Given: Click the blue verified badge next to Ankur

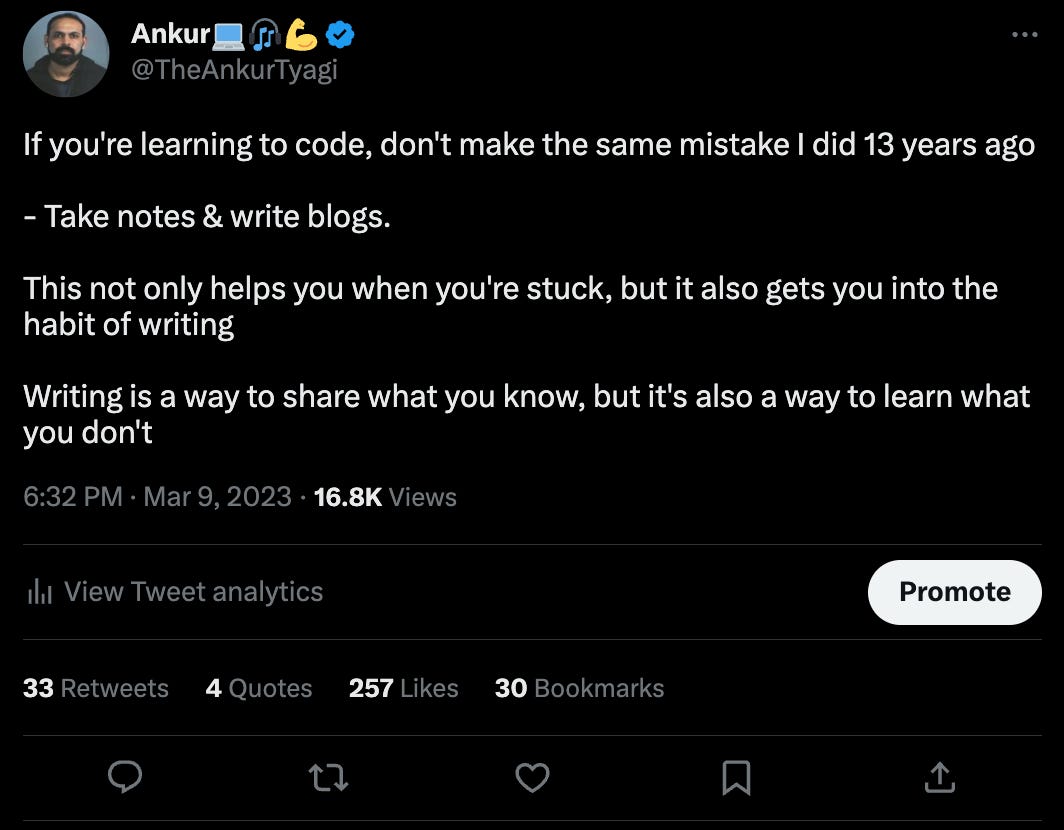Looking at the screenshot, I should pos(339,33).
